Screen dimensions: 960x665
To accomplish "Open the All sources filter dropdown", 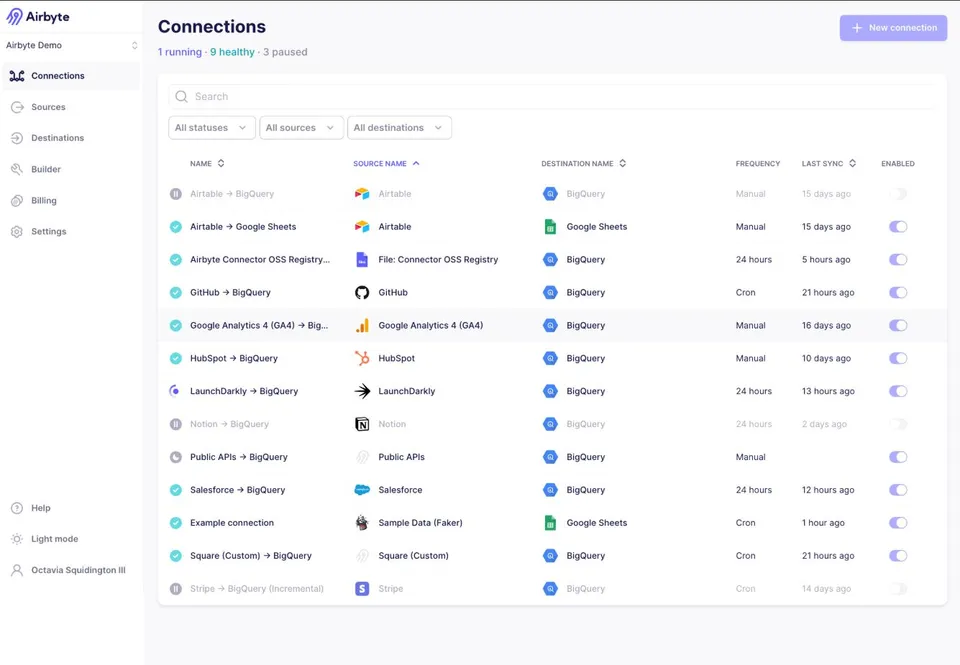I will 301,127.
